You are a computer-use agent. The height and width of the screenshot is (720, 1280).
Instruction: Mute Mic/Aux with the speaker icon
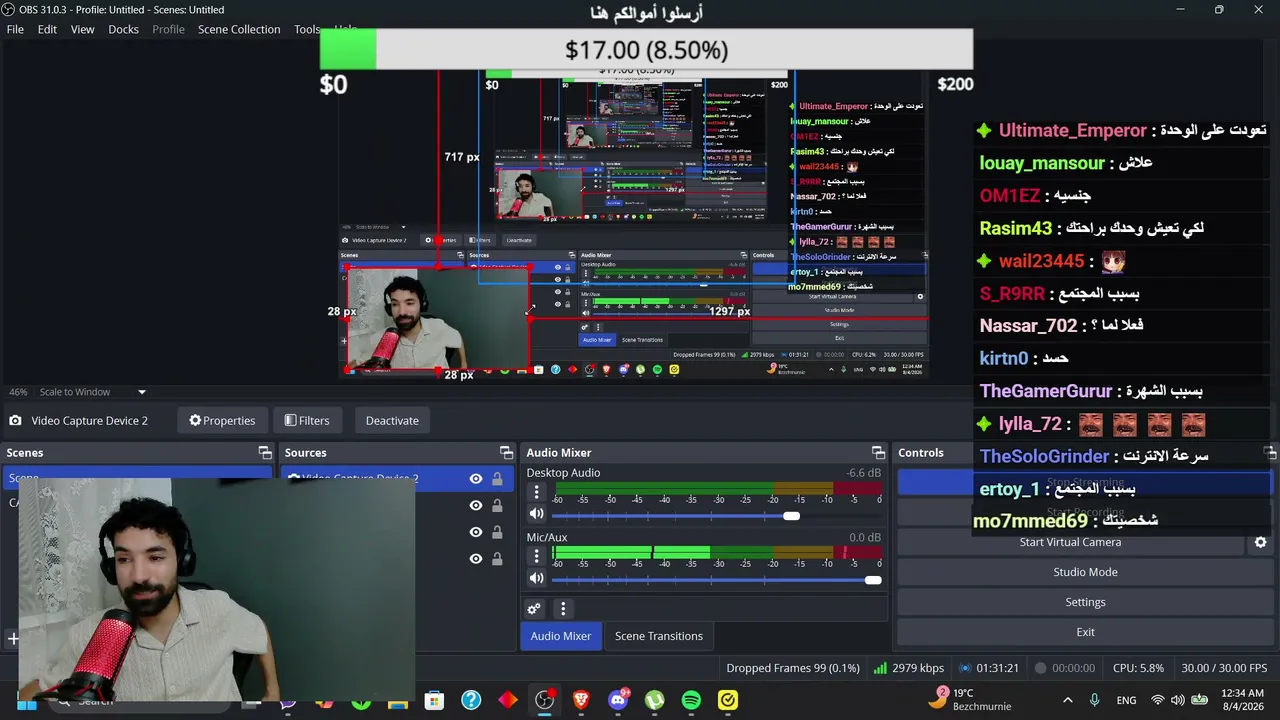click(x=536, y=578)
